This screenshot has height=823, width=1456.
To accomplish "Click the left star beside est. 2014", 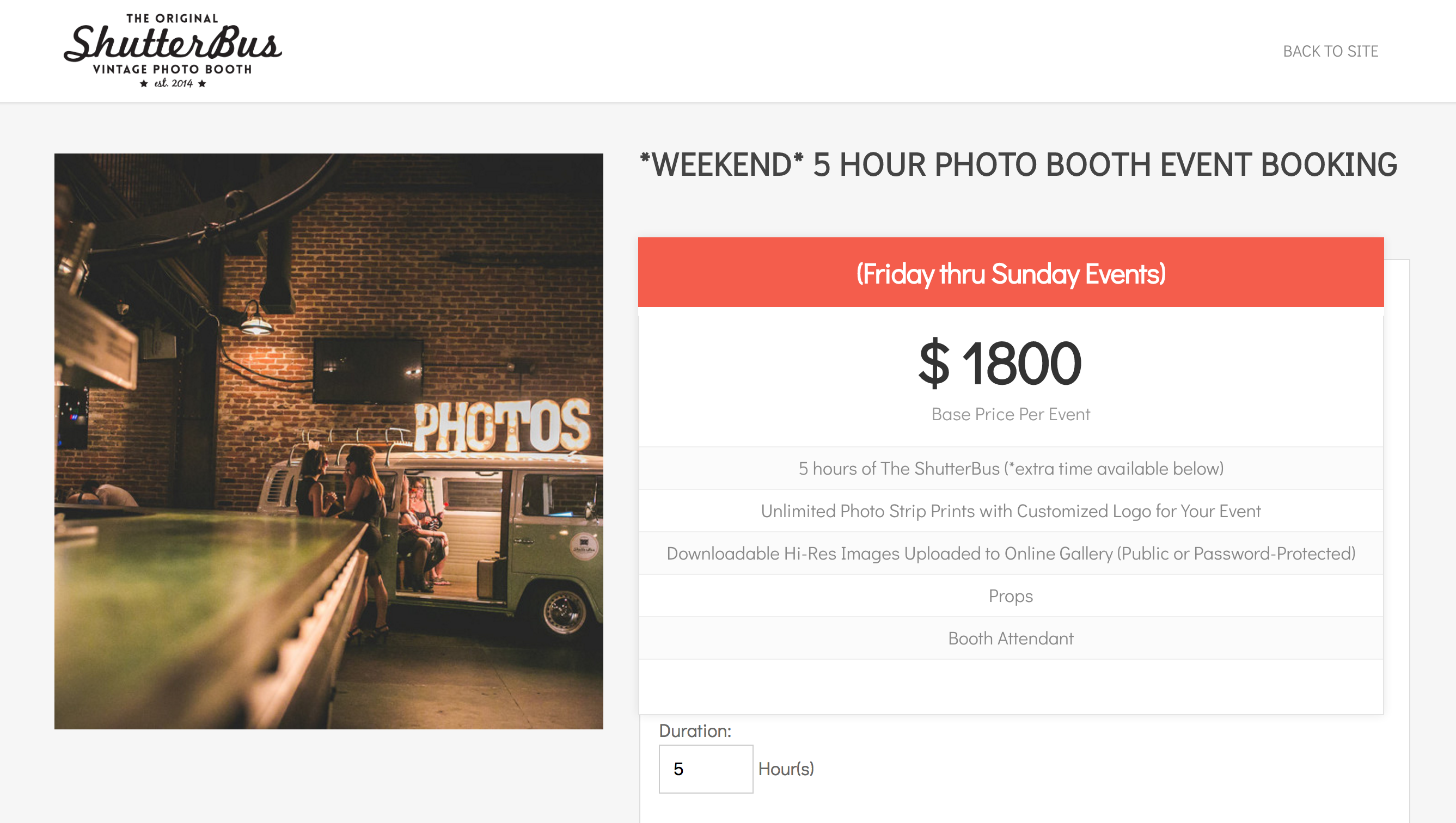I will pyautogui.click(x=144, y=84).
